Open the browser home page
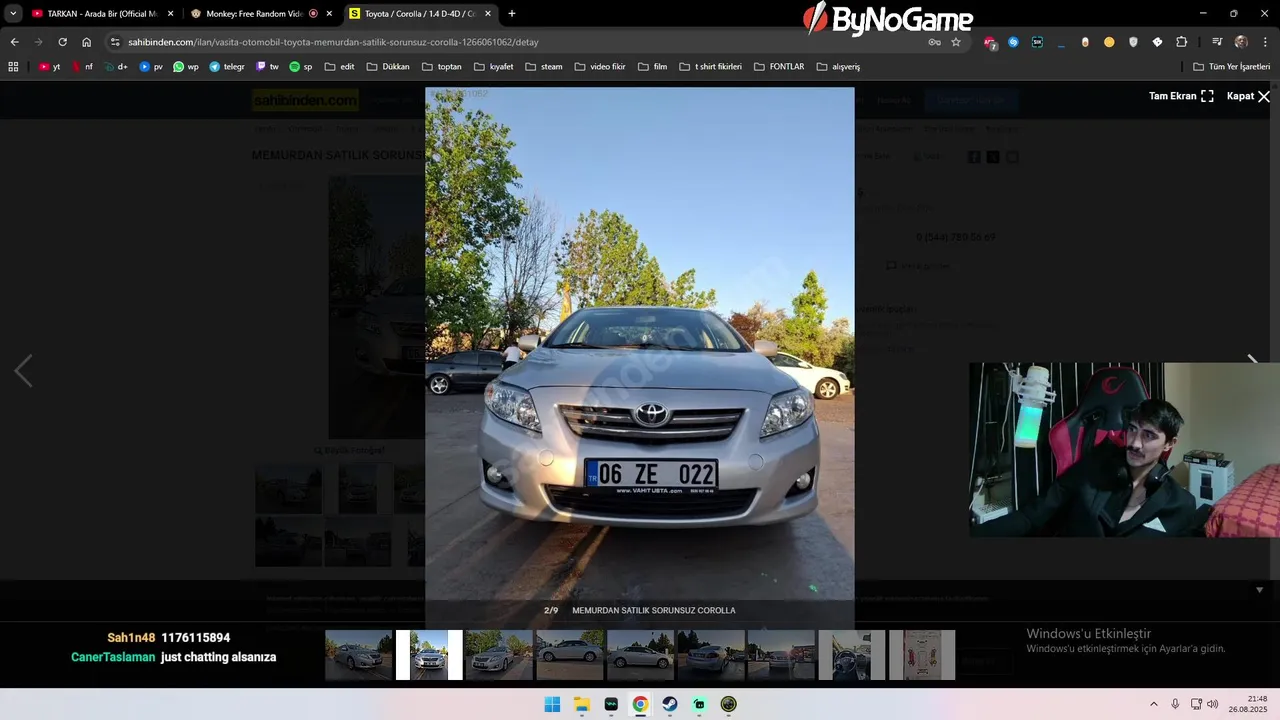Image resolution: width=1280 pixels, height=720 pixels. point(86,42)
